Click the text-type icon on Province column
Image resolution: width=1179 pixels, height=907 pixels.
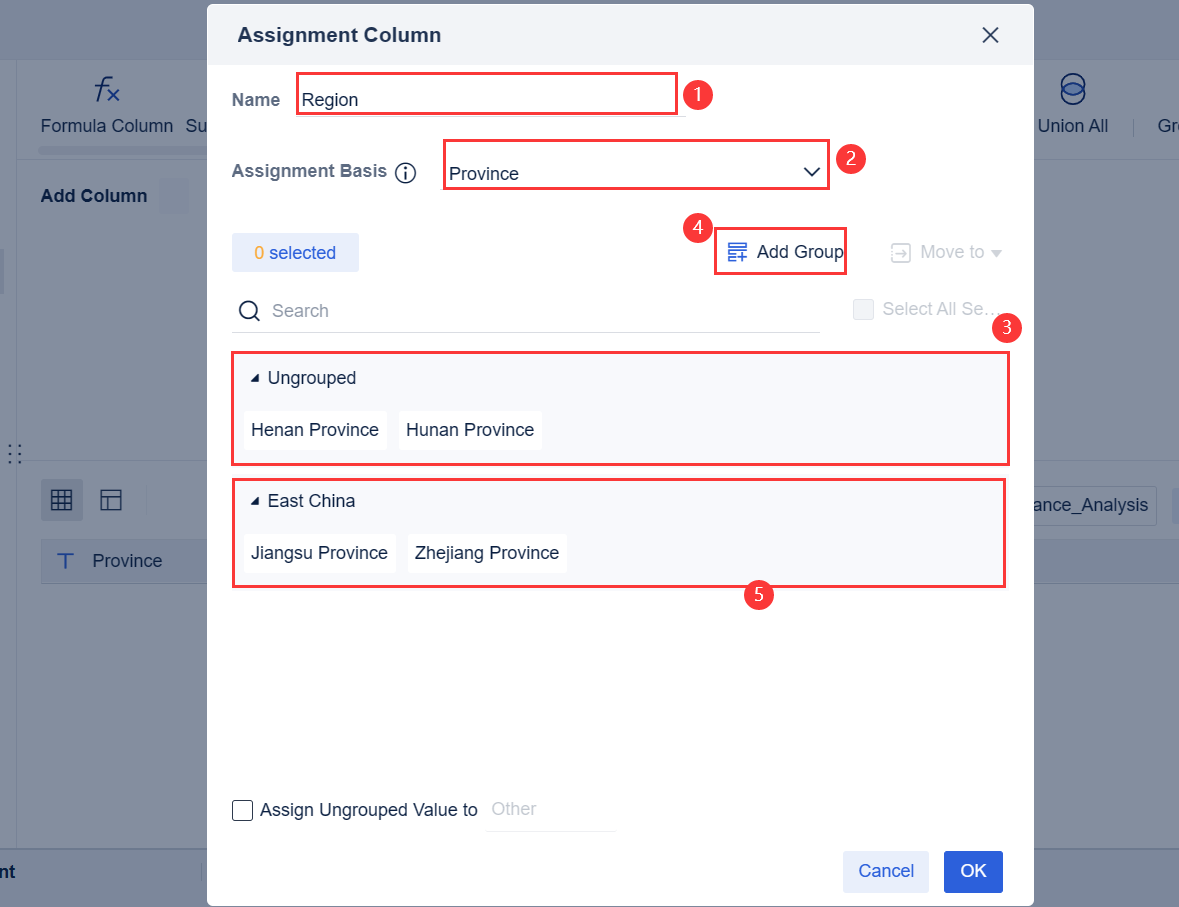[66, 561]
